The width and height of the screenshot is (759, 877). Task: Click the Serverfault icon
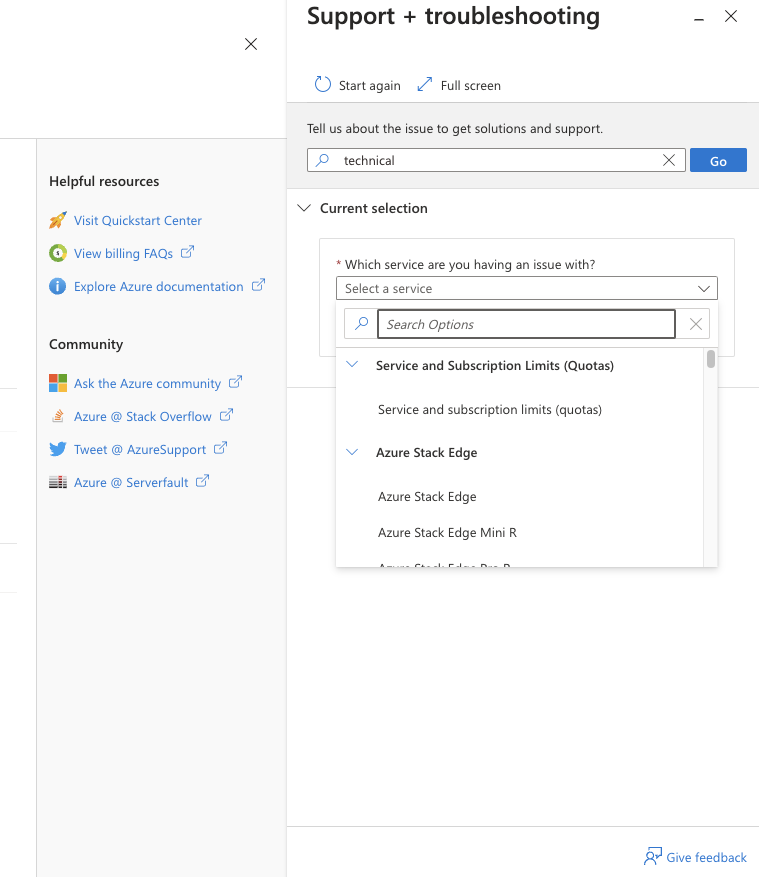[58, 482]
